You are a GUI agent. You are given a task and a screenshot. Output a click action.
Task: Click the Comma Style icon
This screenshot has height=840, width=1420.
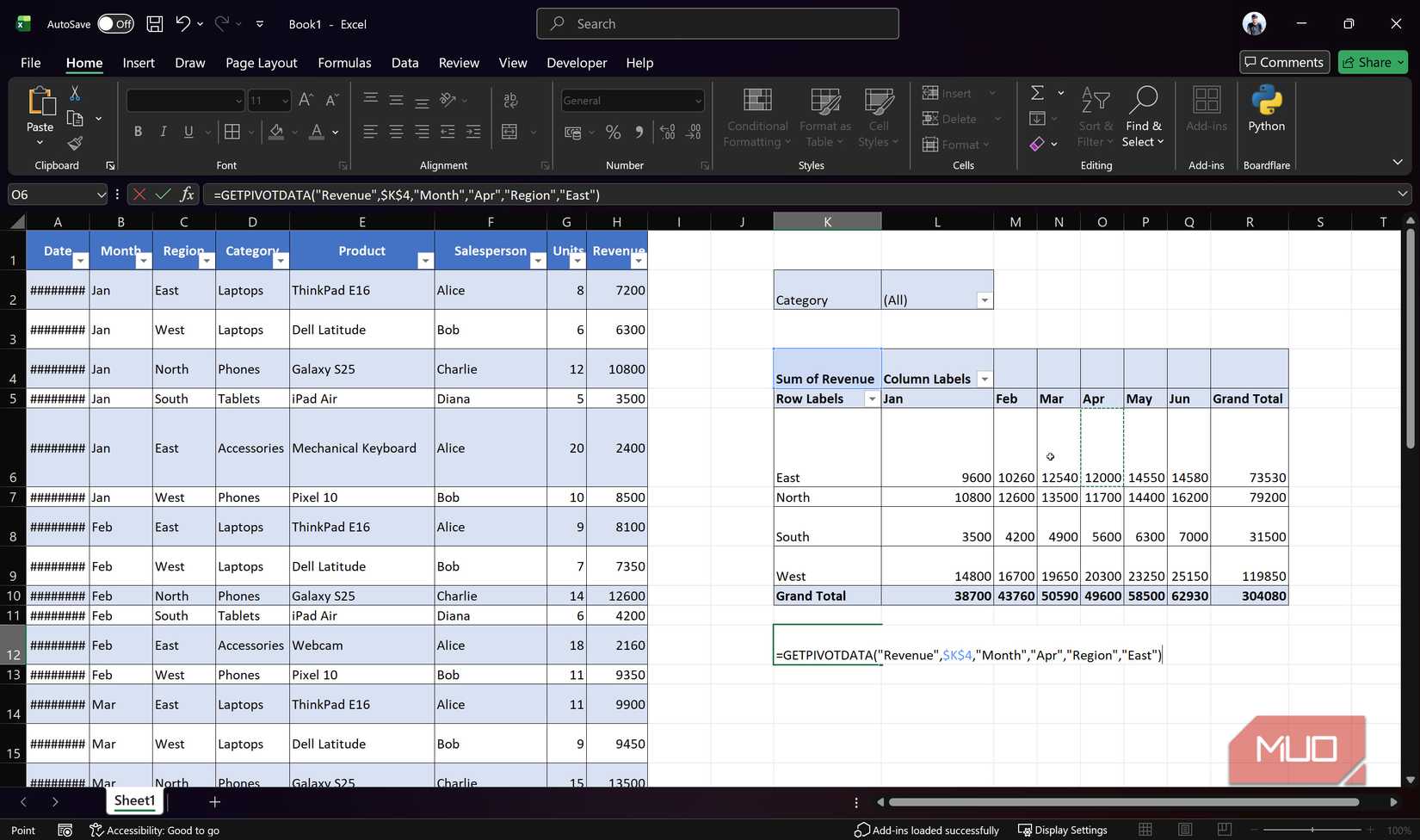pyautogui.click(x=639, y=132)
